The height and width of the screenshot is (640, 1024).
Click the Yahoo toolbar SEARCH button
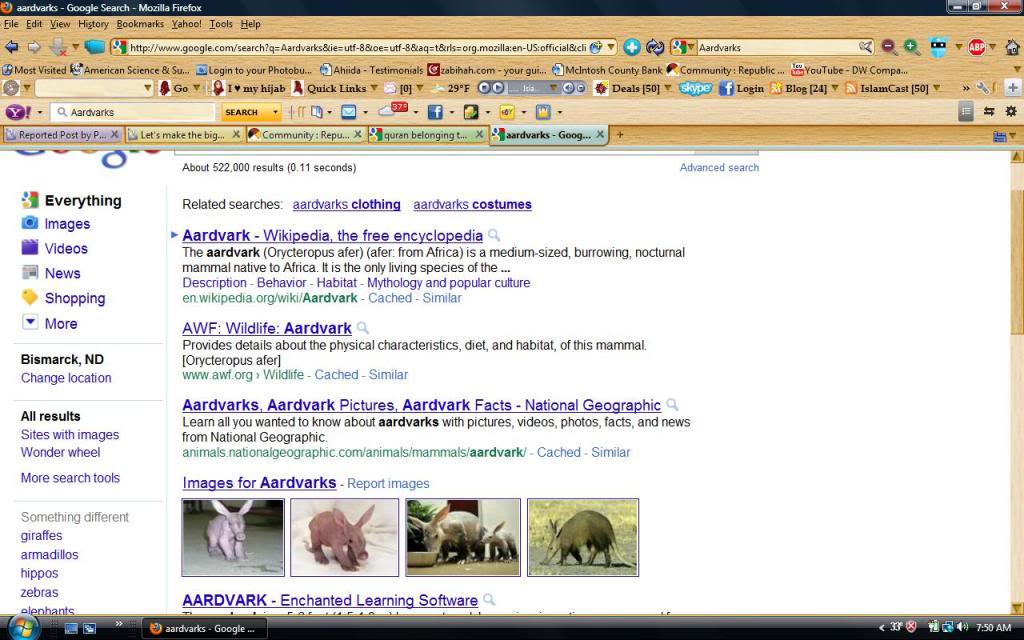point(242,112)
